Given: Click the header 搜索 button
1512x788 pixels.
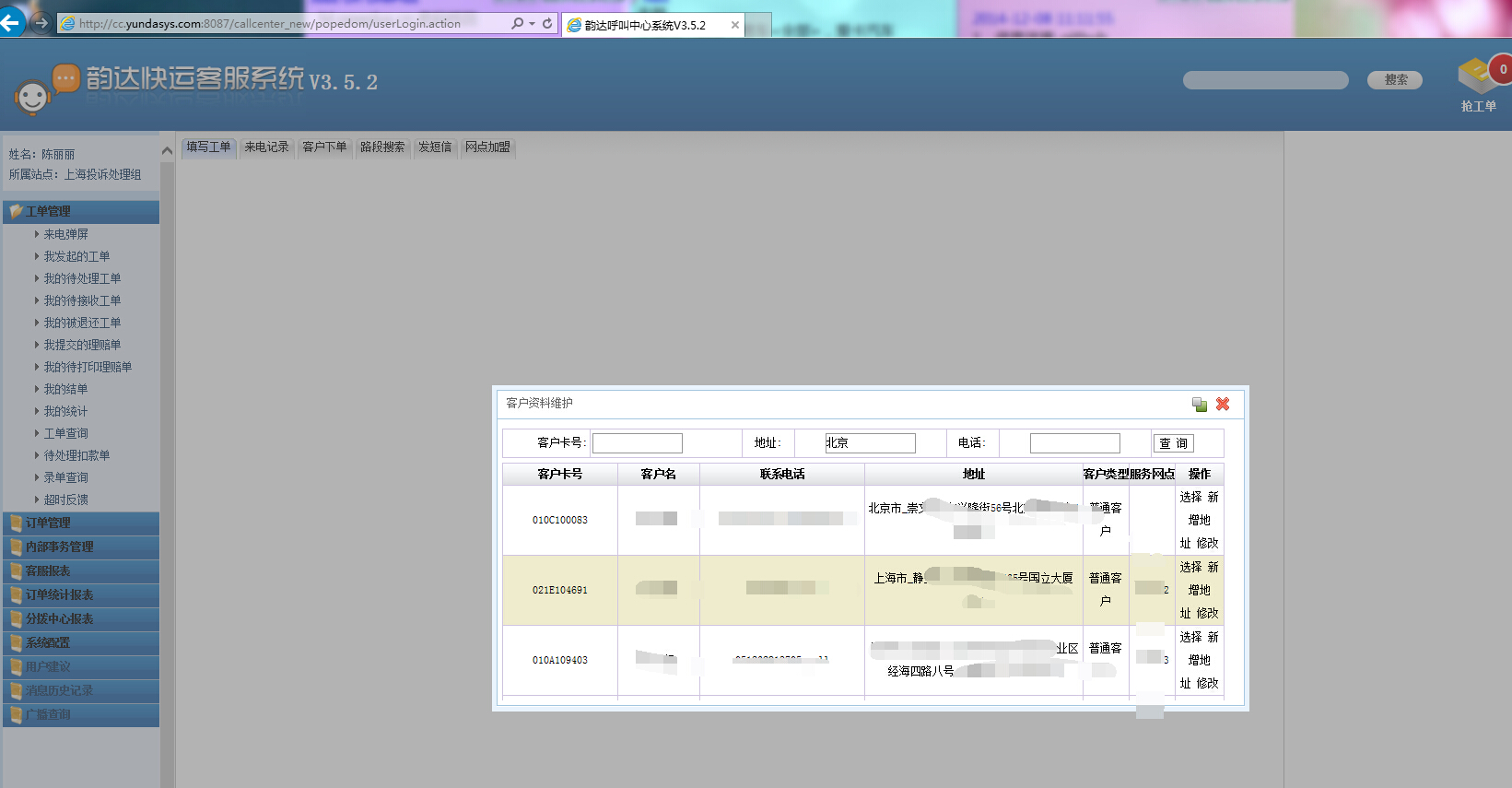Looking at the screenshot, I should tap(1395, 80).
